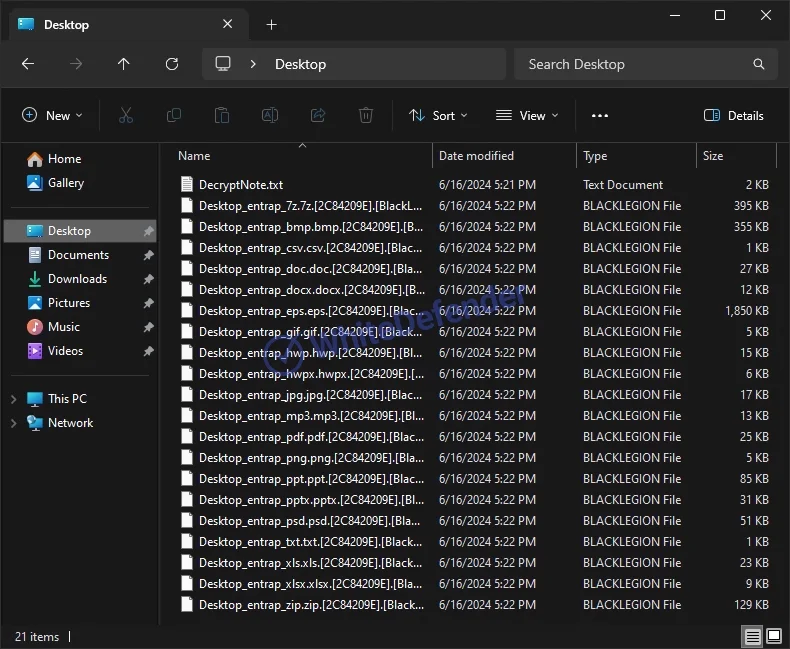The width and height of the screenshot is (790, 649).
Task: Open the View dropdown menu
Action: (x=527, y=116)
